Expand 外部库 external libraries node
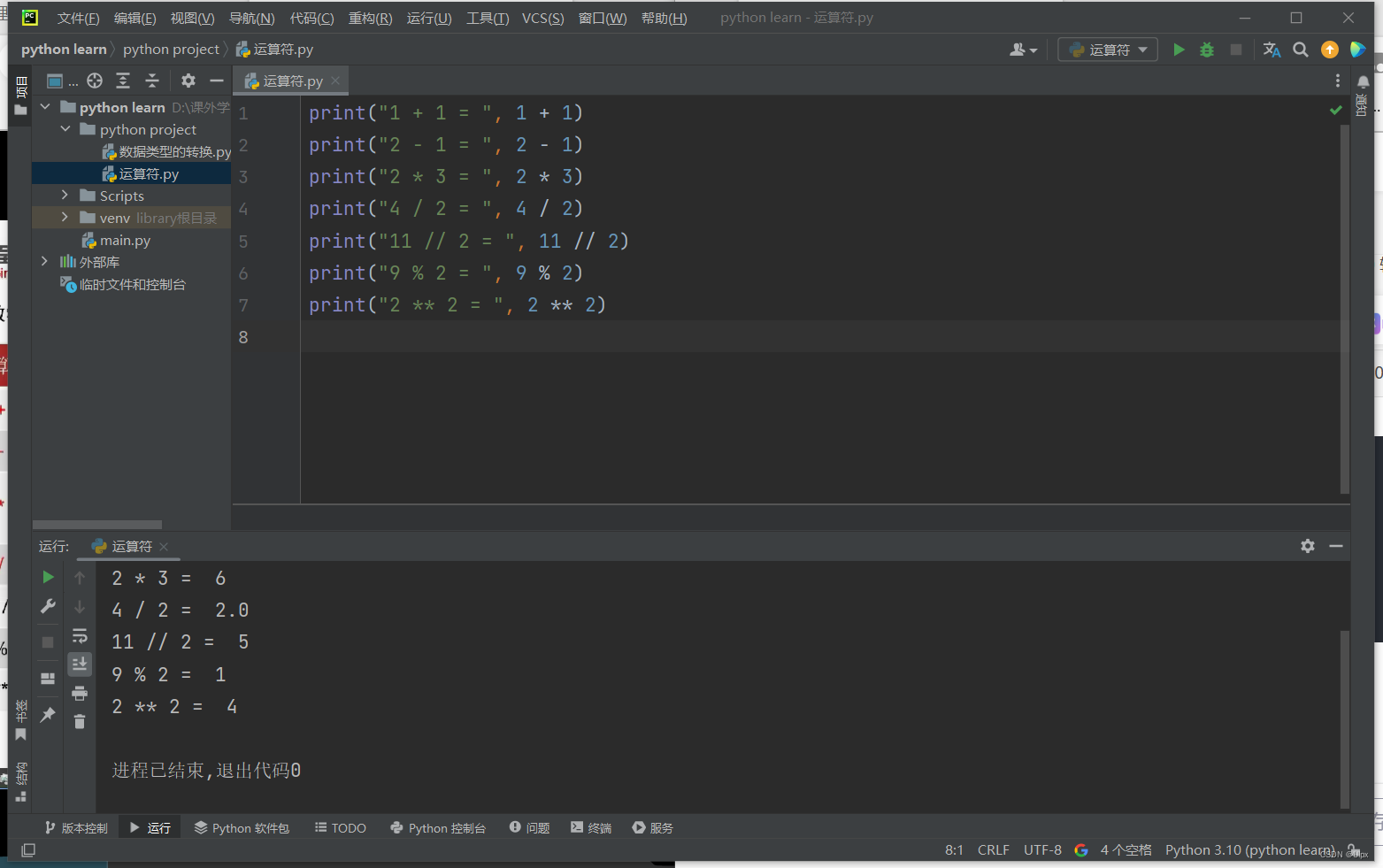Screen dimensions: 1383x868 point(45,262)
